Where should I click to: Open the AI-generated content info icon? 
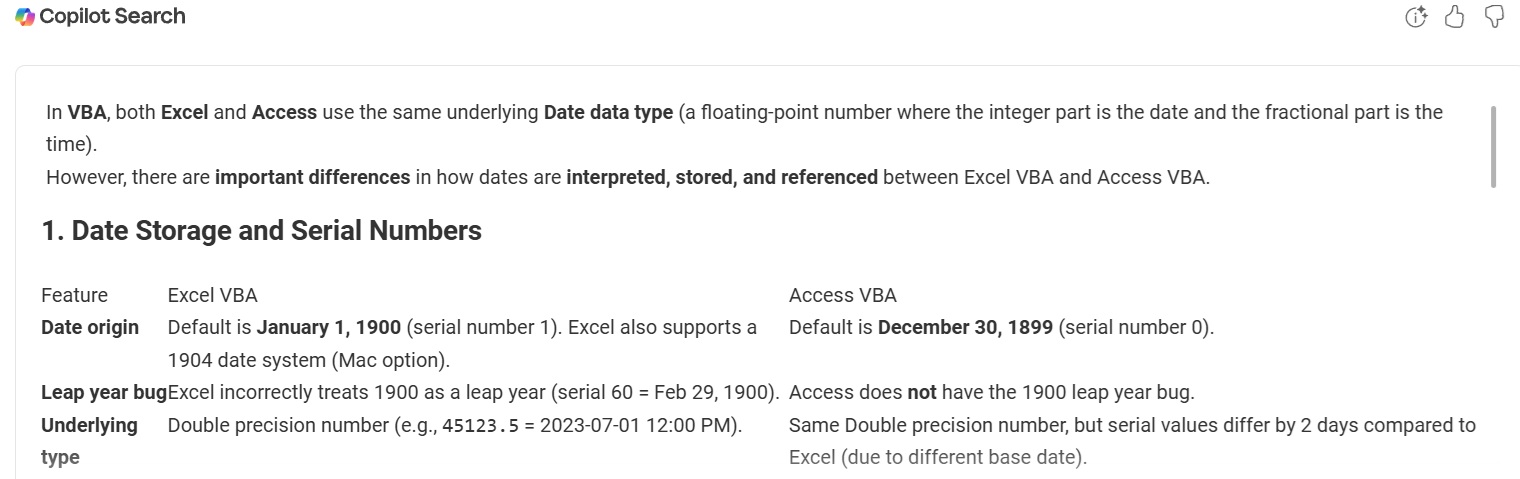click(x=1415, y=17)
